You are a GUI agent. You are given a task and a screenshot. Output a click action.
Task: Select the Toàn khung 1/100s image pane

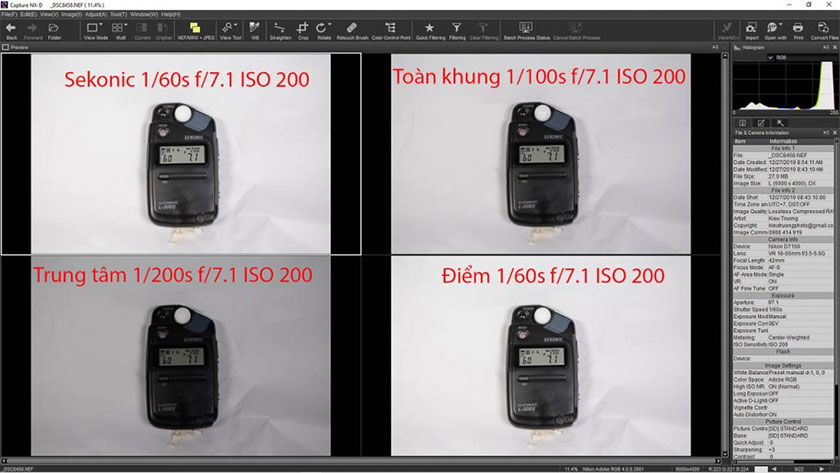pyautogui.click(x=541, y=154)
